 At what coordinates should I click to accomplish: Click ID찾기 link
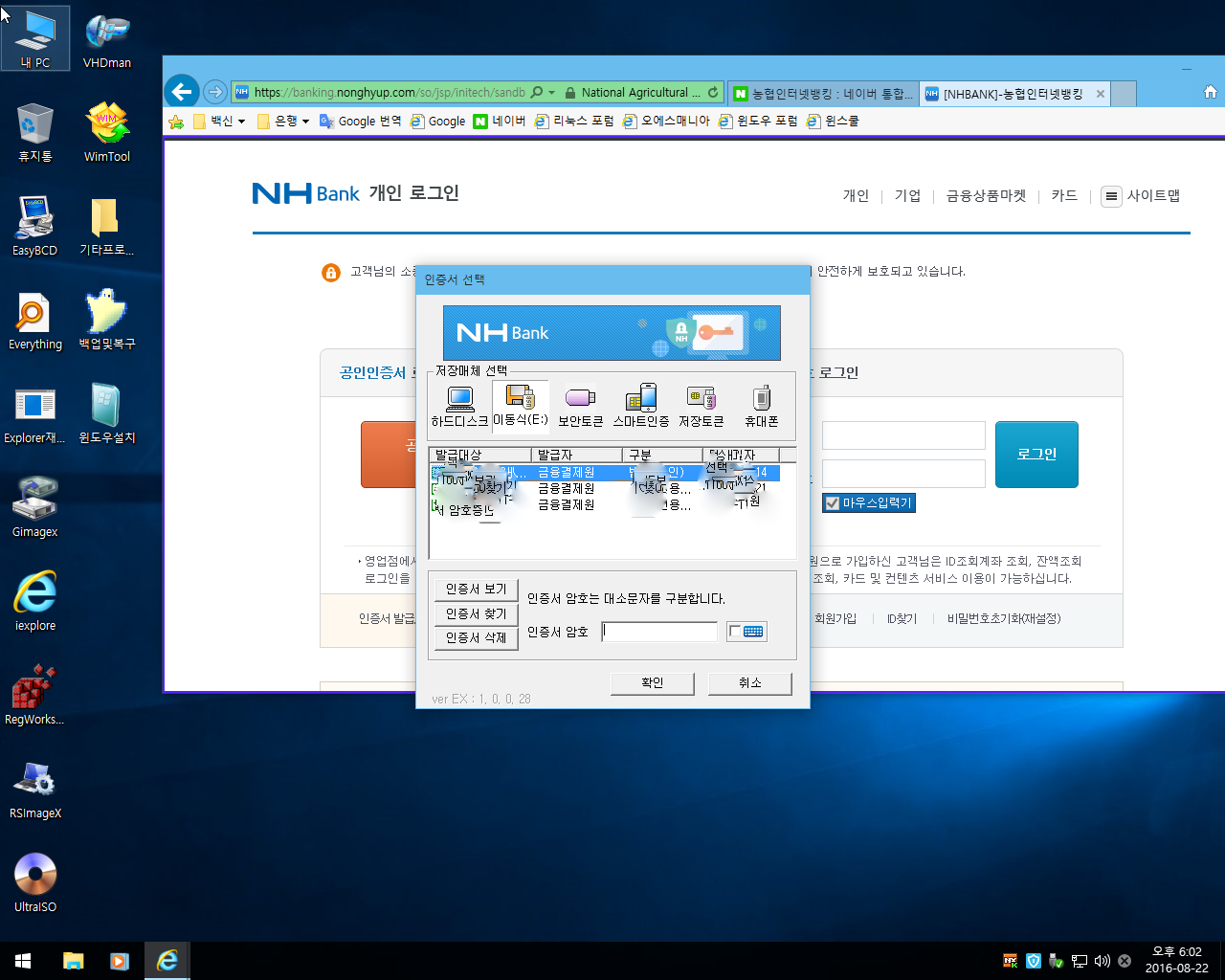(x=902, y=619)
